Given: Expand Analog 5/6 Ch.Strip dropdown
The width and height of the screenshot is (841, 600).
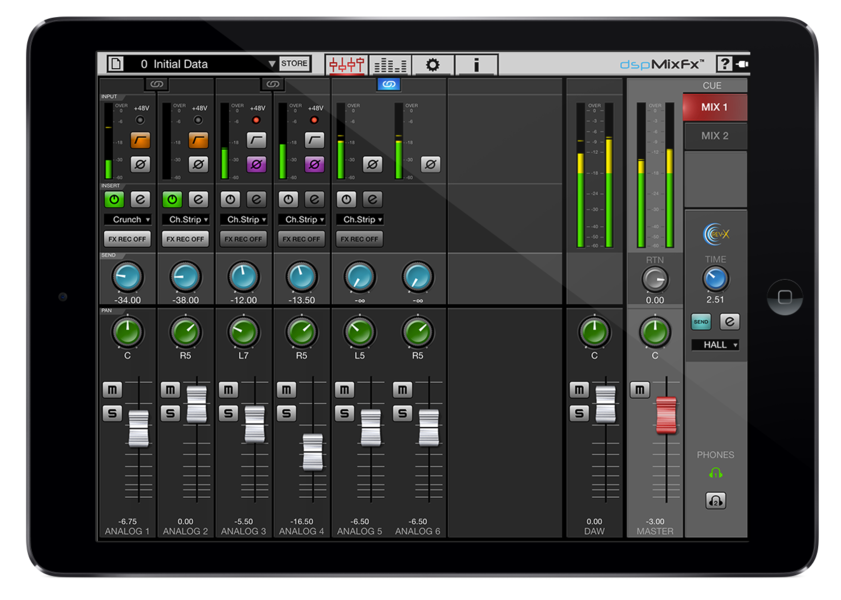Looking at the screenshot, I should 359,219.
